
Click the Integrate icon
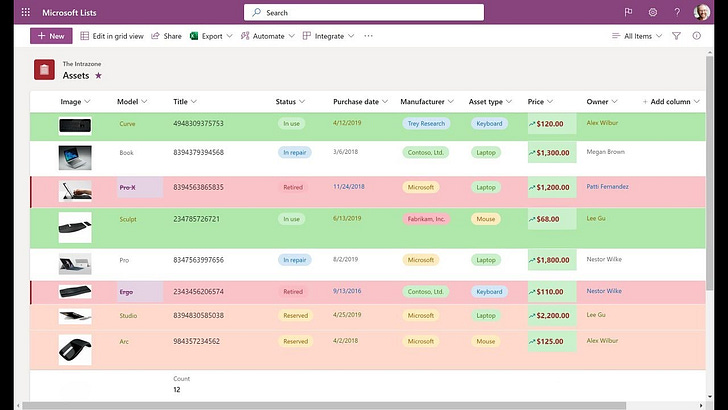click(306, 36)
